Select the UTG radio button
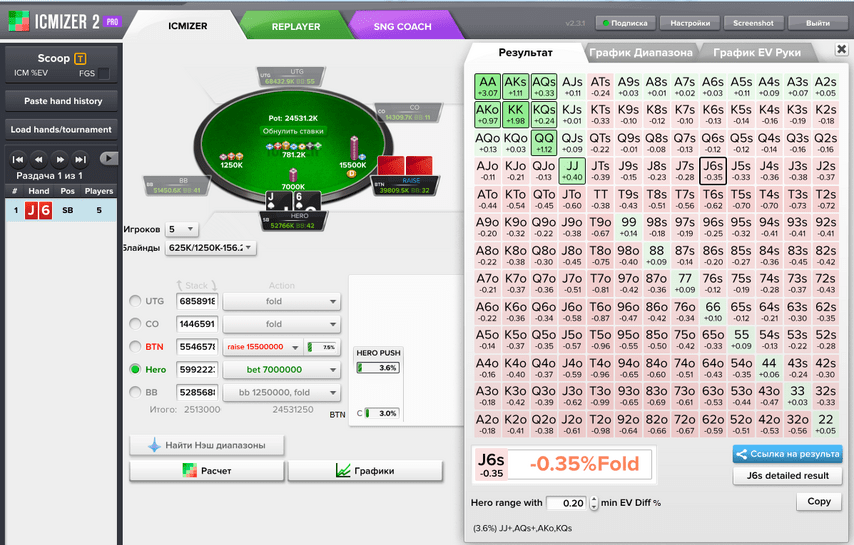 135,301
